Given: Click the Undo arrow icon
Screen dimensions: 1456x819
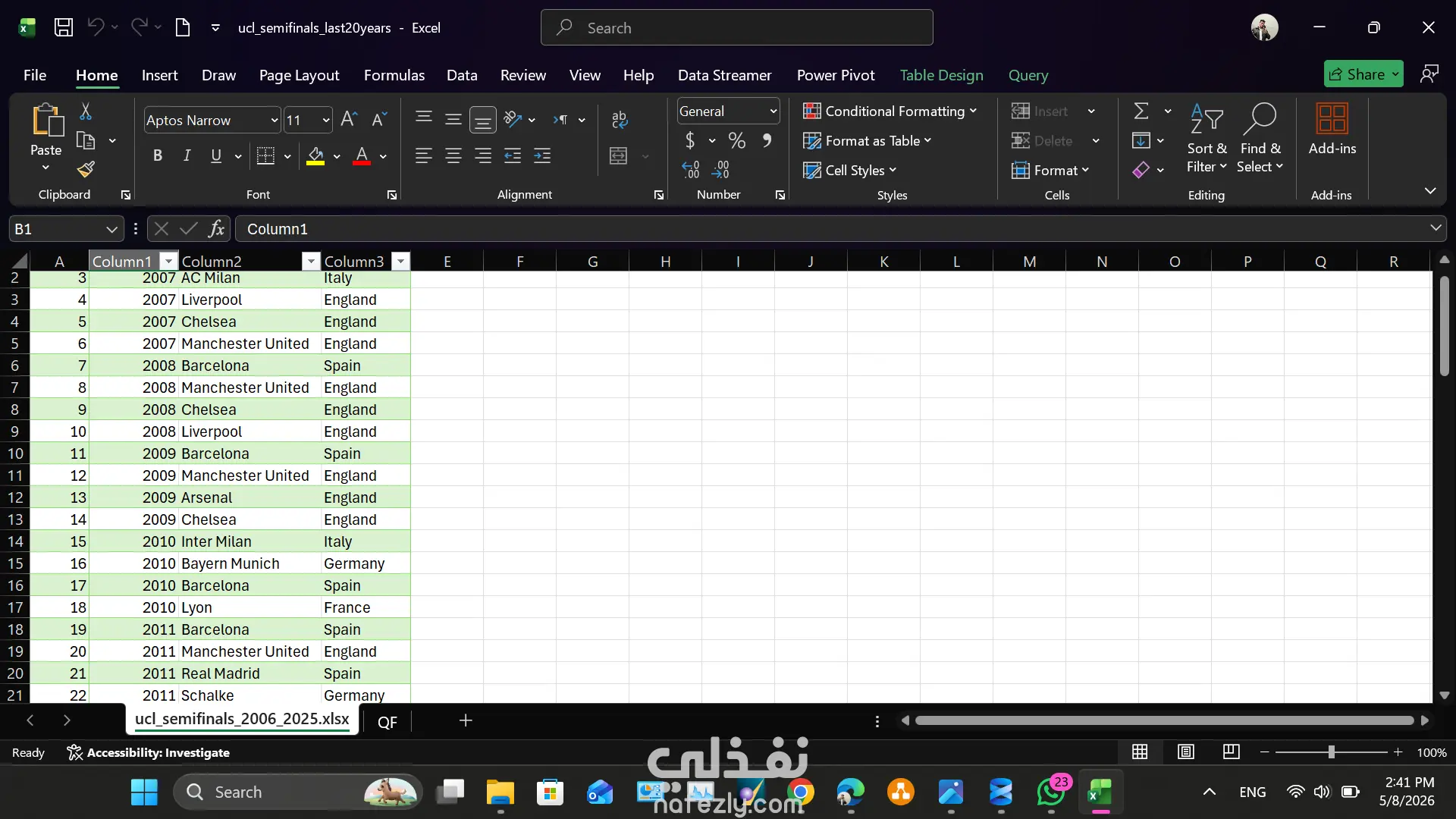Looking at the screenshot, I should coord(96,27).
